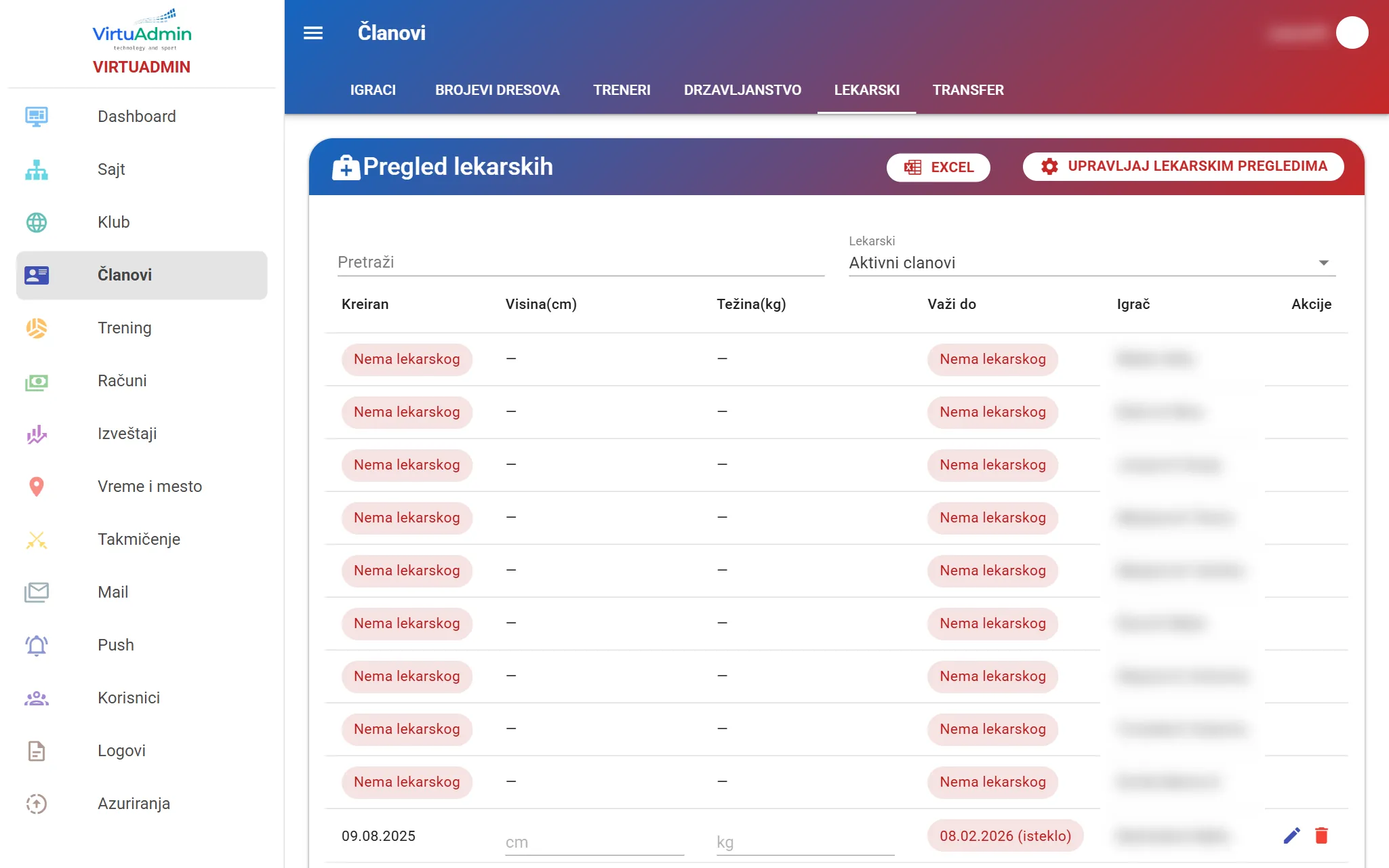Click the Dashboard monitor icon
Viewport: 1389px width, 868px height.
[37, 117]
